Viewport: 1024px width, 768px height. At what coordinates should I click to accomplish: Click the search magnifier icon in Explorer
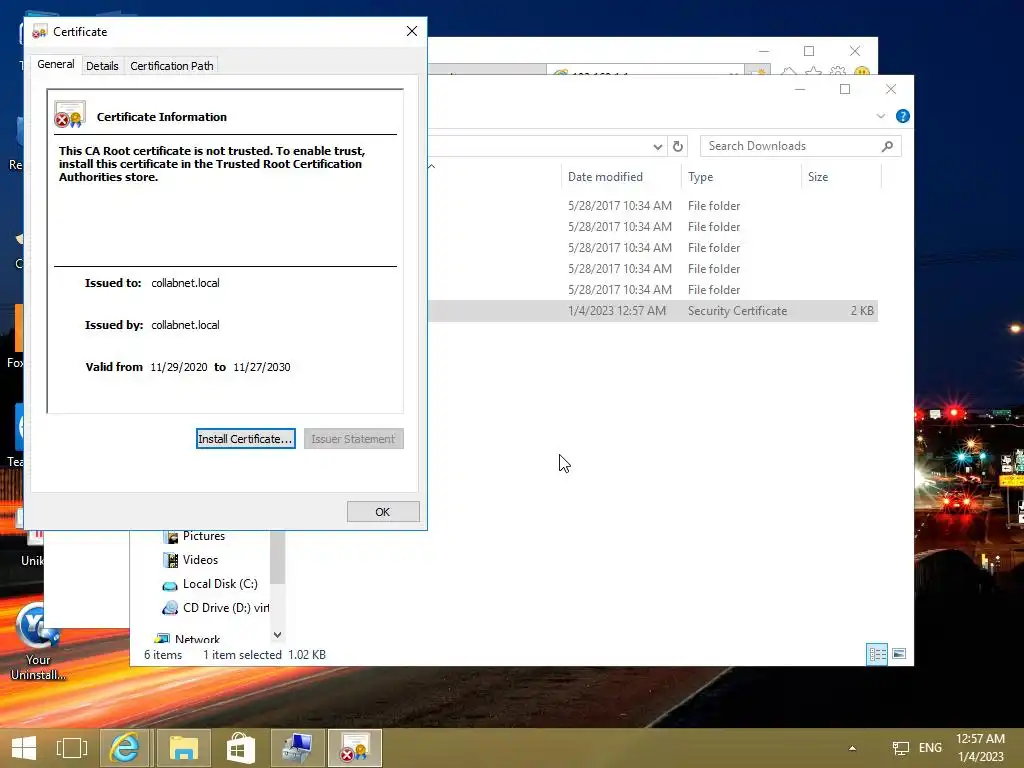(888, 146)
